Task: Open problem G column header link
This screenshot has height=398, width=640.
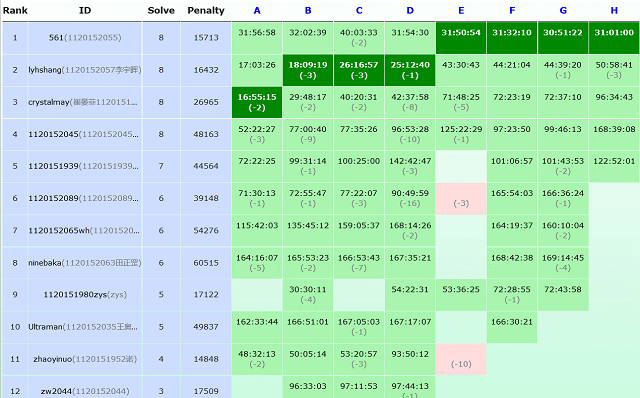Action: point(563,11)
